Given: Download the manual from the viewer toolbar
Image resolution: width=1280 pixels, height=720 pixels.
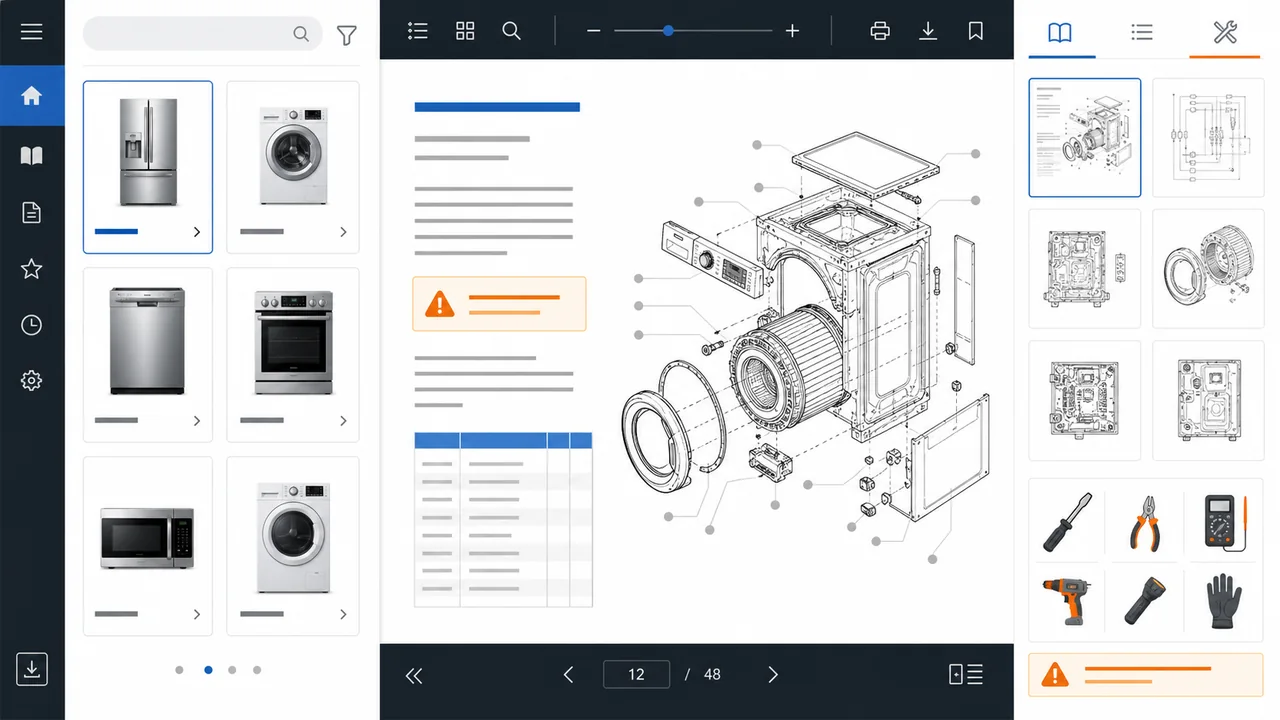Looking at the screenshot, I should [928, 31].
